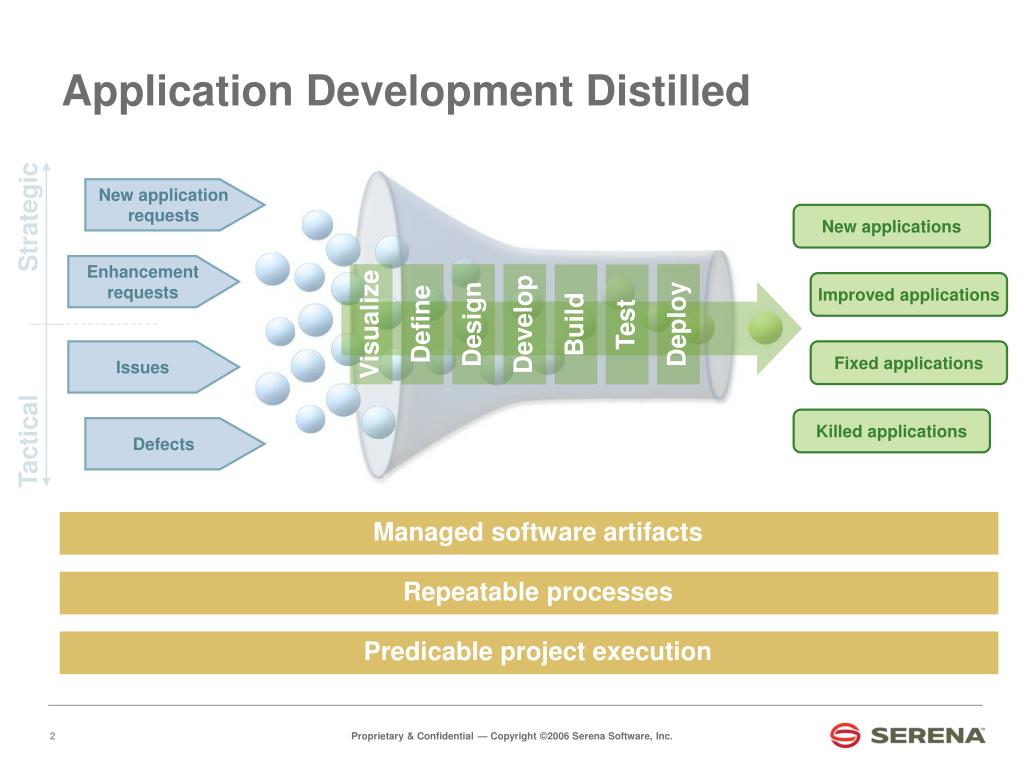Select the 'Enhancement requests' arrow shape
The width and height of the screenshot is (1024, 768).
pyautogui.click(x=153, y=281)
